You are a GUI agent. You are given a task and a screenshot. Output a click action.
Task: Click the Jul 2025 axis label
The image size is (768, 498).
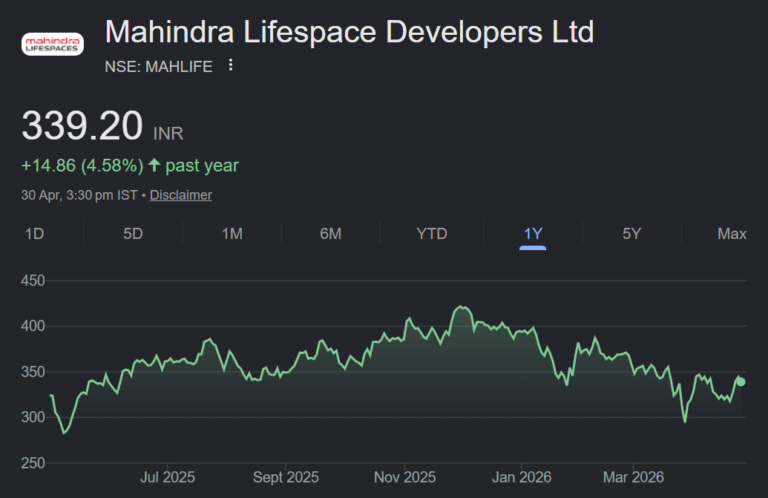(x=168, y=477)
